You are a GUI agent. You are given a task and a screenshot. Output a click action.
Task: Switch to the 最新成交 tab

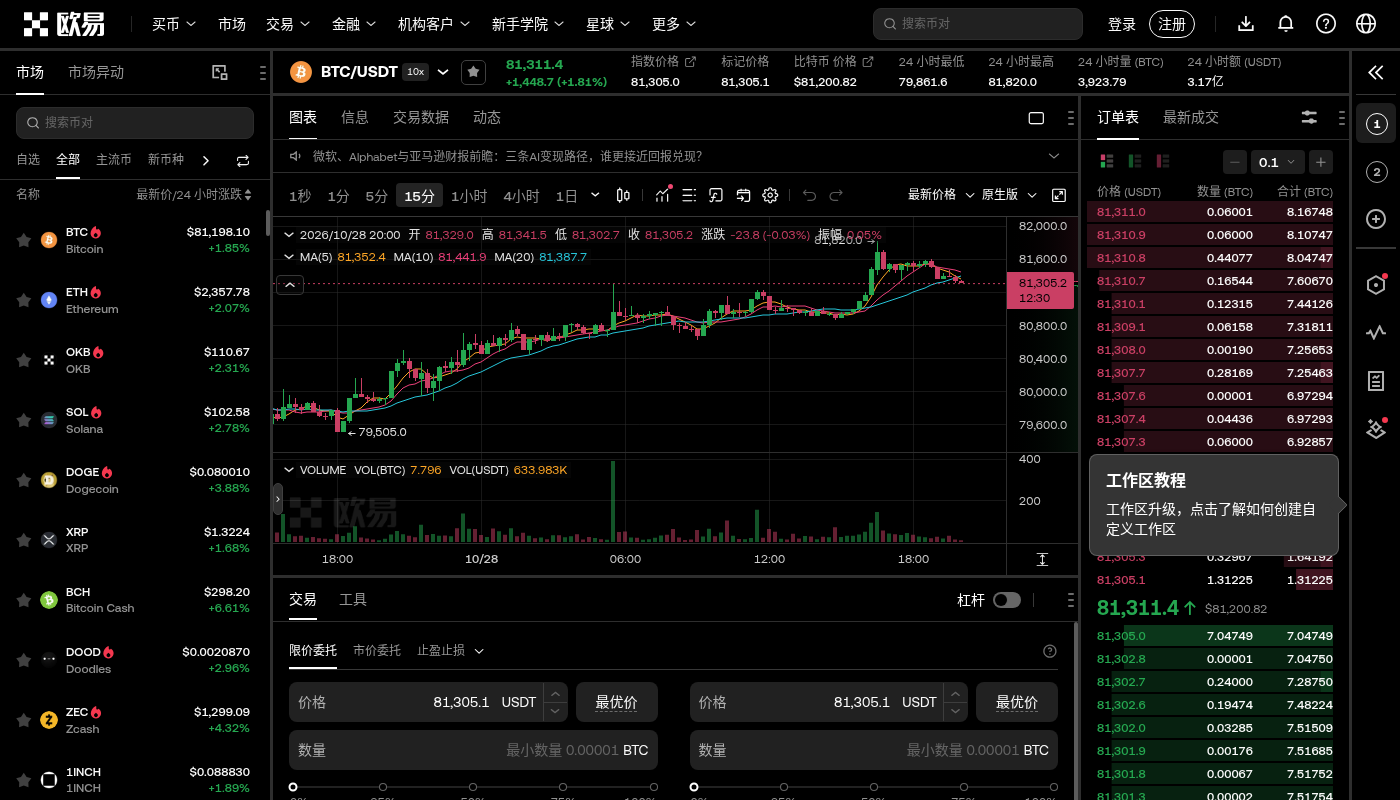tap(1191, 117)
